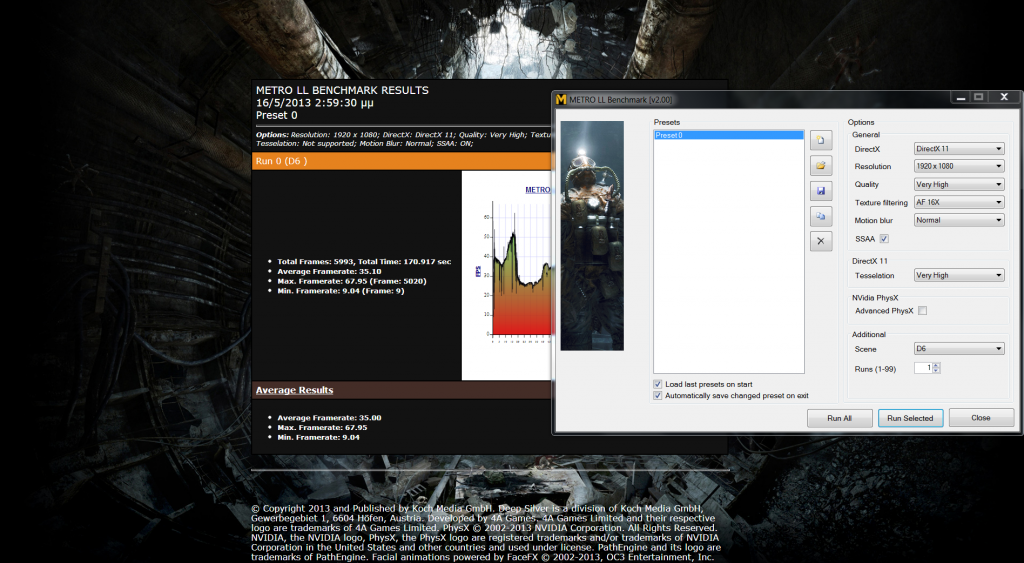
Task: Maximize the METRO LL Benchmark window
Action: coord(979,98)
